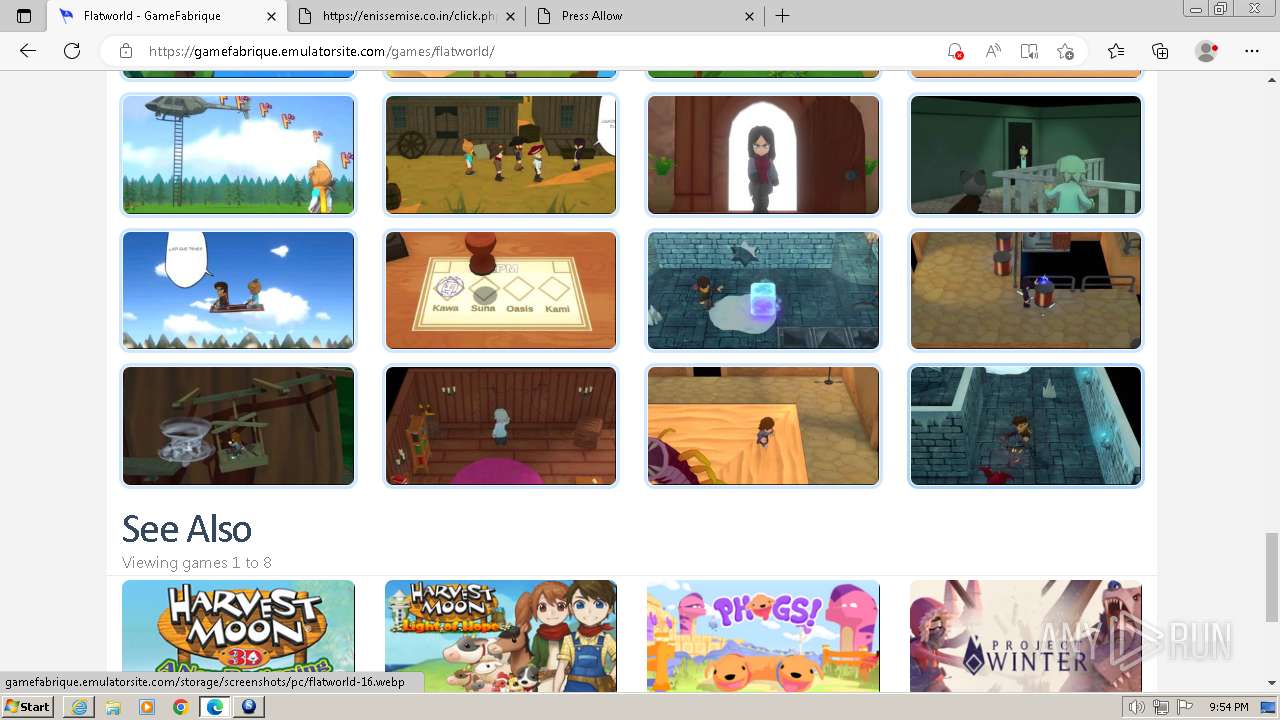This screenshot has width=1280, height=720.
Task: Open the Kawa Suna Oasis Kami screenshot
Action: click(501, 290)
